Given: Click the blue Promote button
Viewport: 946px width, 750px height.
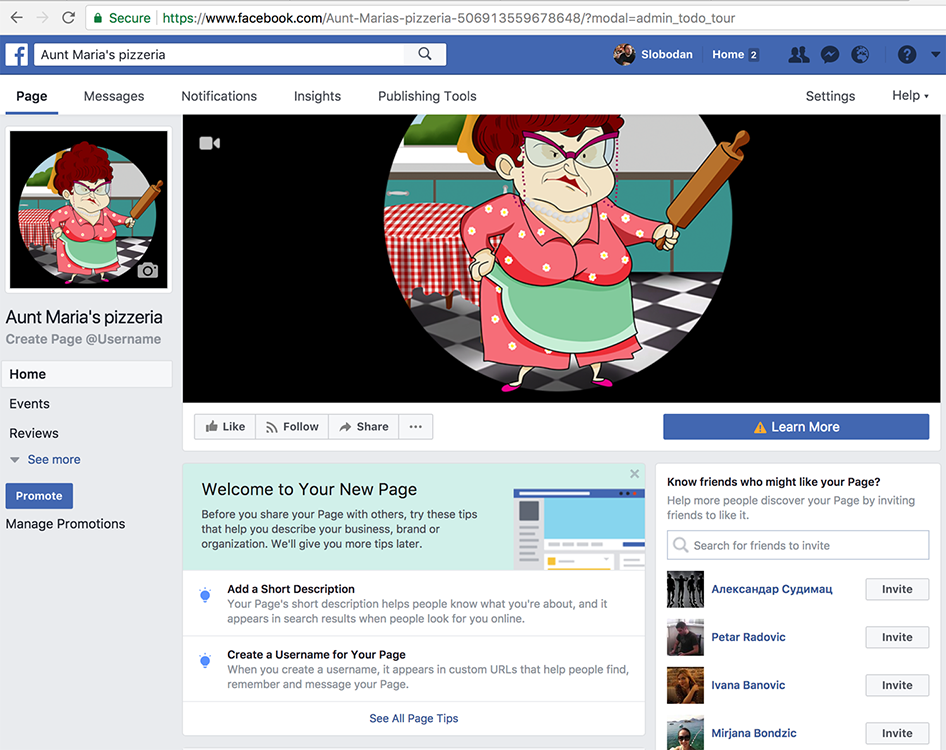Looking at the screenshot, I should click(39, 496).
